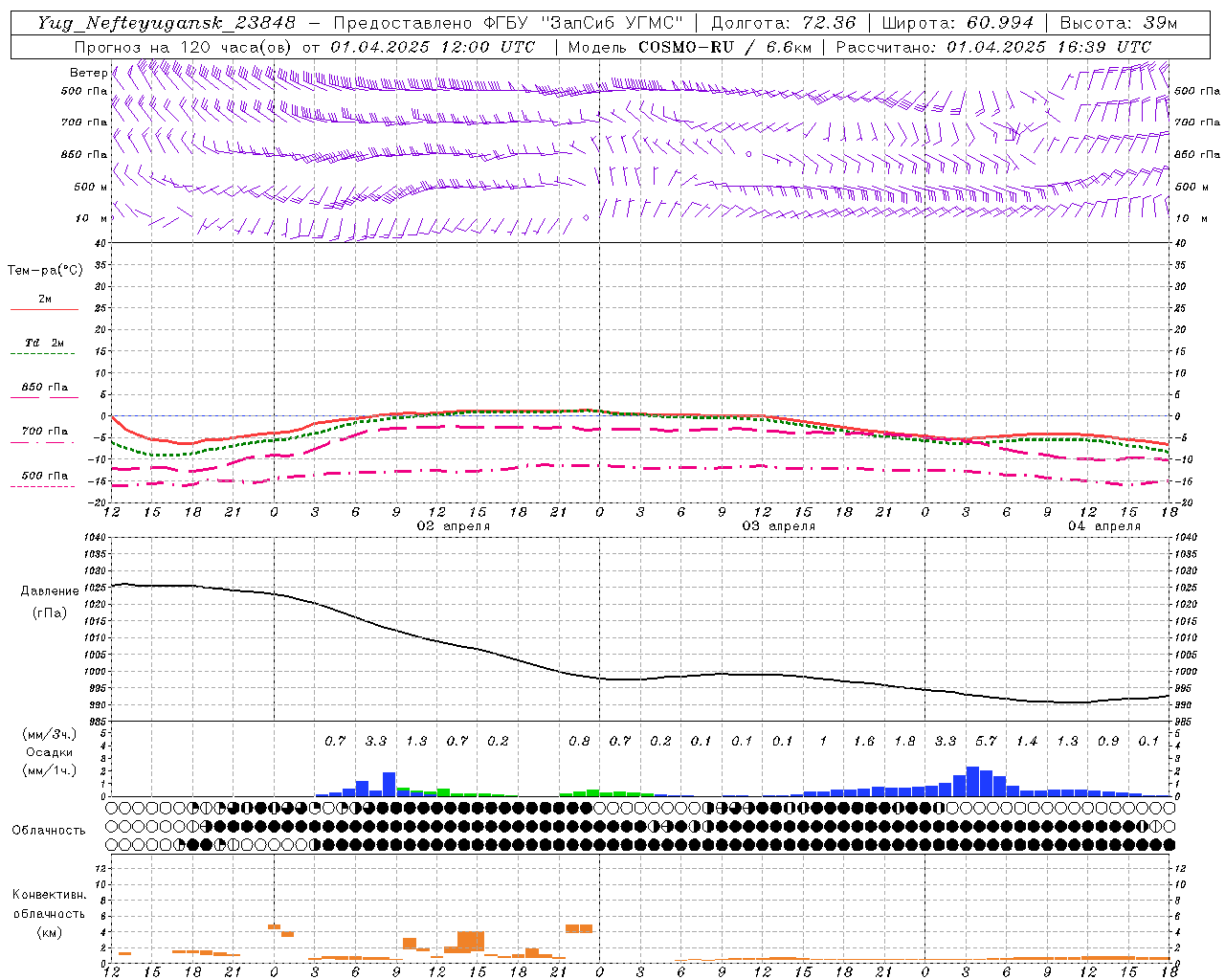Image resolution: width=1225 pixels, height=980 pixels.
Task: Select the provider text ЗапСиб УГМС
Action: (x=612, y=23)
